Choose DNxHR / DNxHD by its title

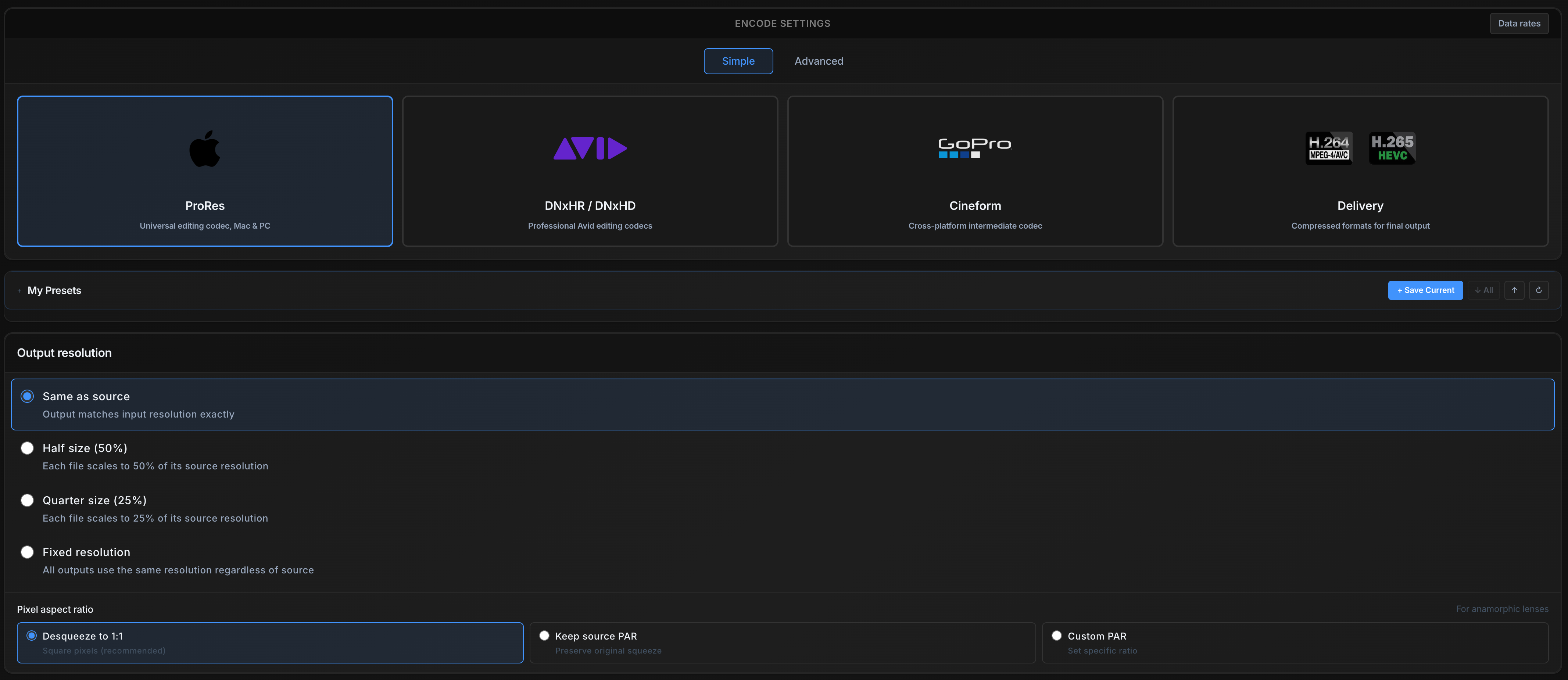point(590,206)
